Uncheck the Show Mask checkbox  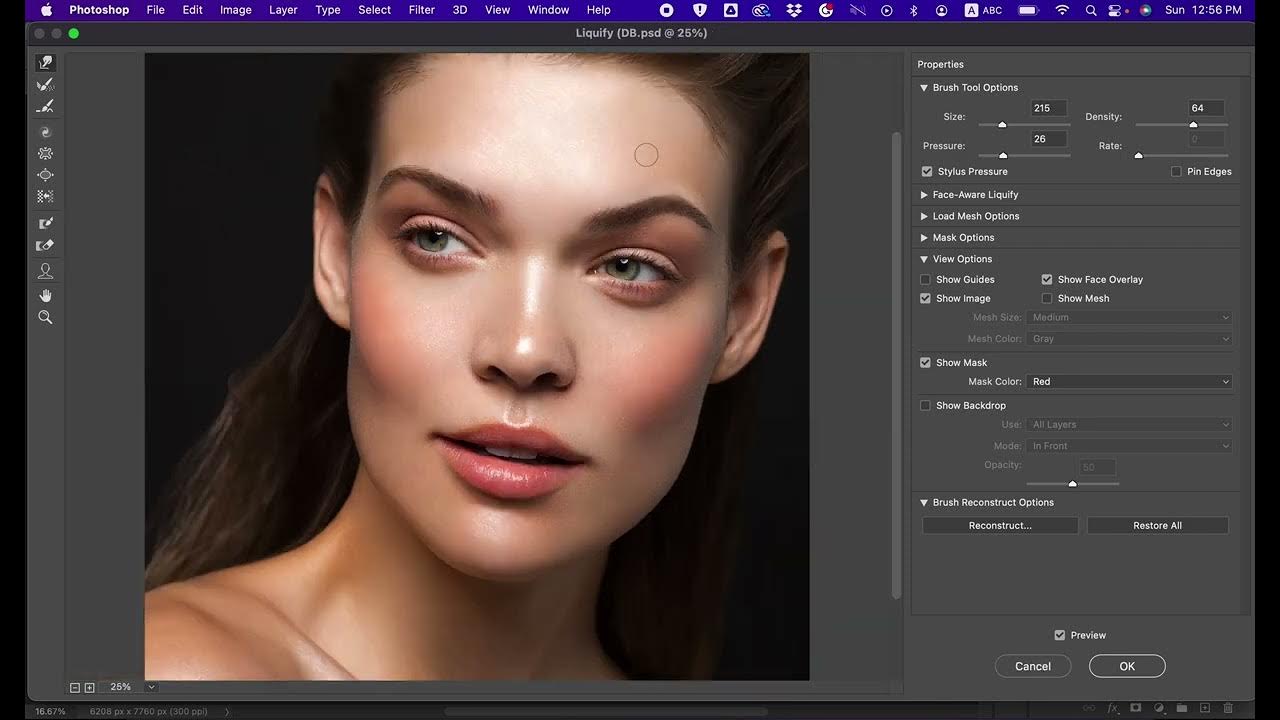pyautogui.click(x=925, y=363)
